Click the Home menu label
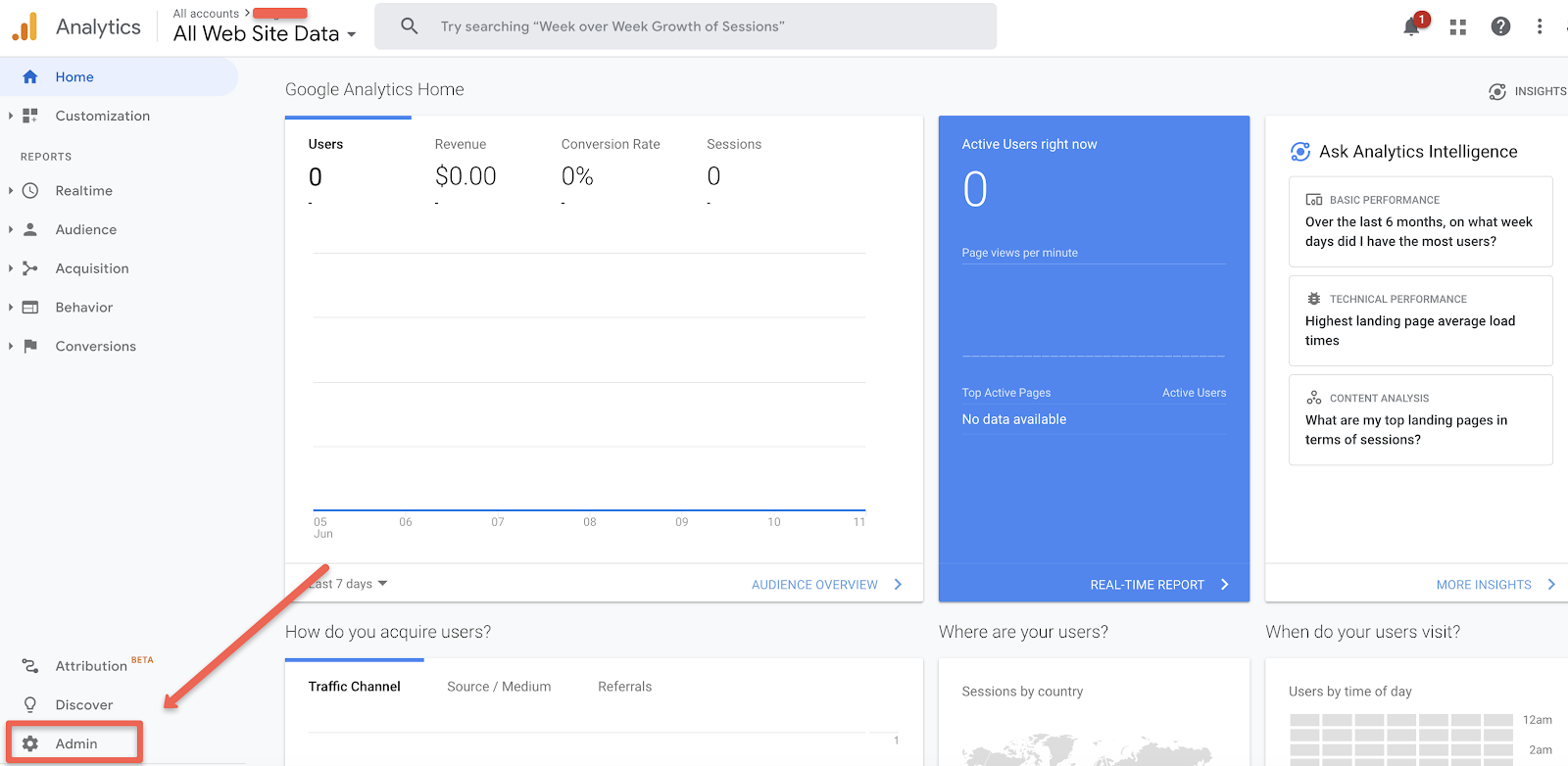The image size is (1568, 766). [x=74, y=77]
